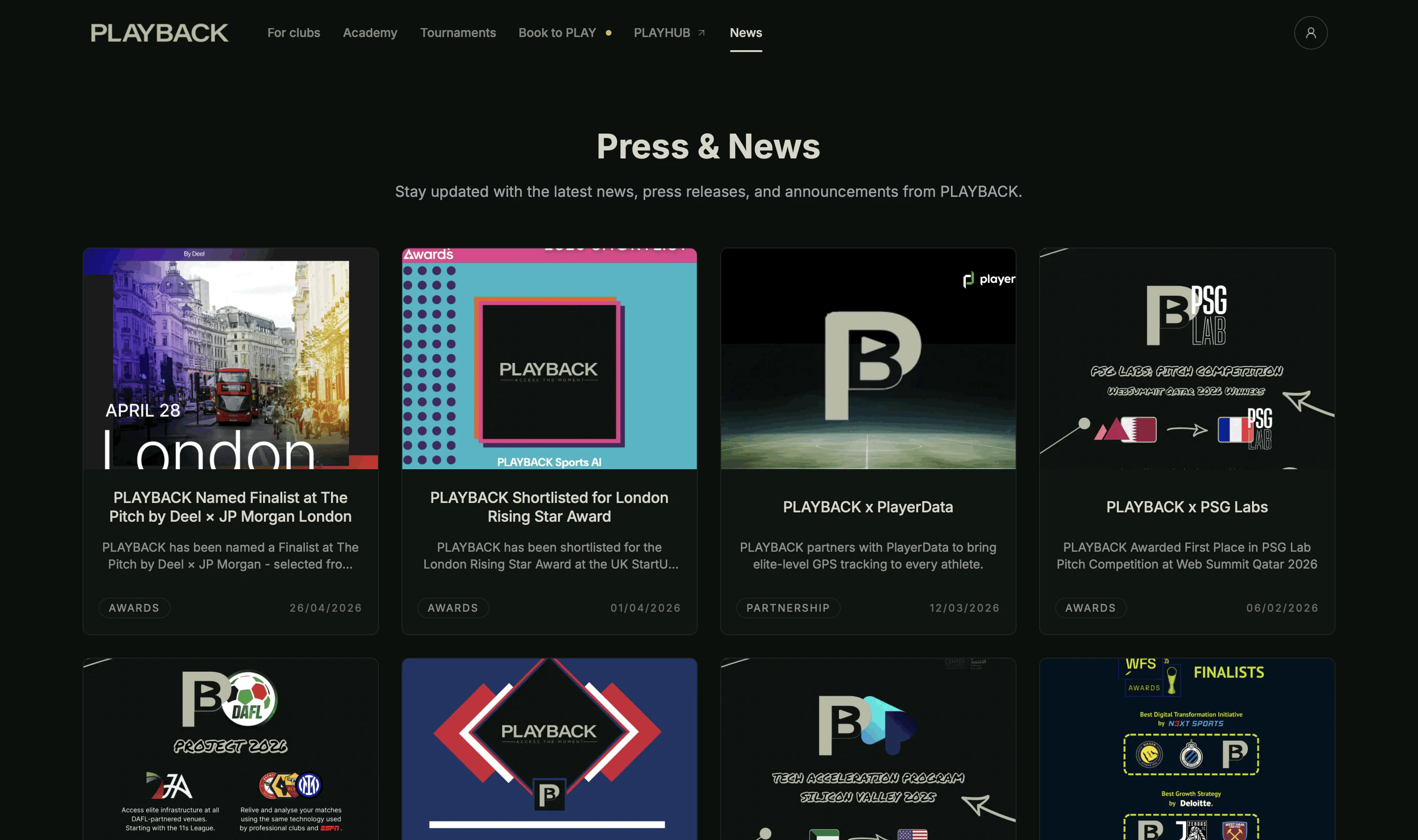The width and height of the screenshot is (1418, 840).
Task: Go to Tournaments in navigation
Action: tap(457, 33)
